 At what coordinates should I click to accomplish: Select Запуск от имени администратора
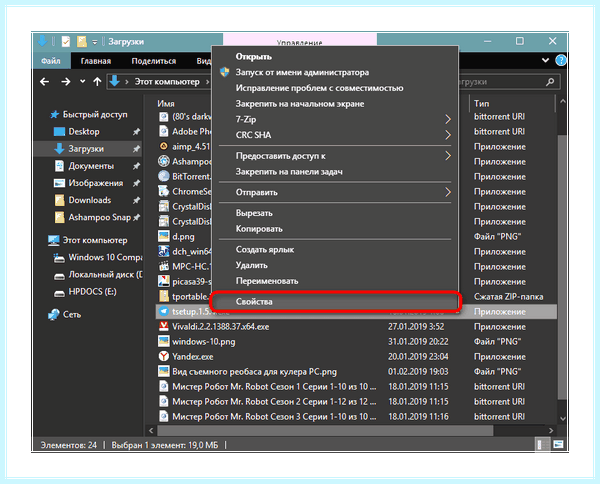[302, 72]
